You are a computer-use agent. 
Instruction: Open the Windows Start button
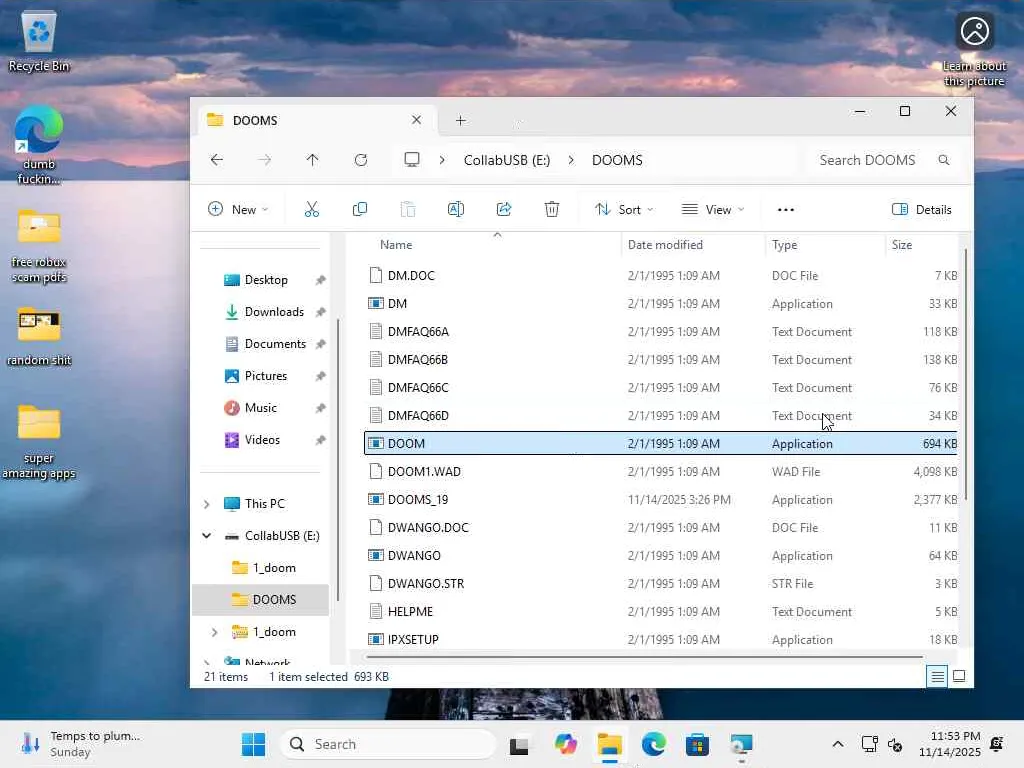coord(253,744)
